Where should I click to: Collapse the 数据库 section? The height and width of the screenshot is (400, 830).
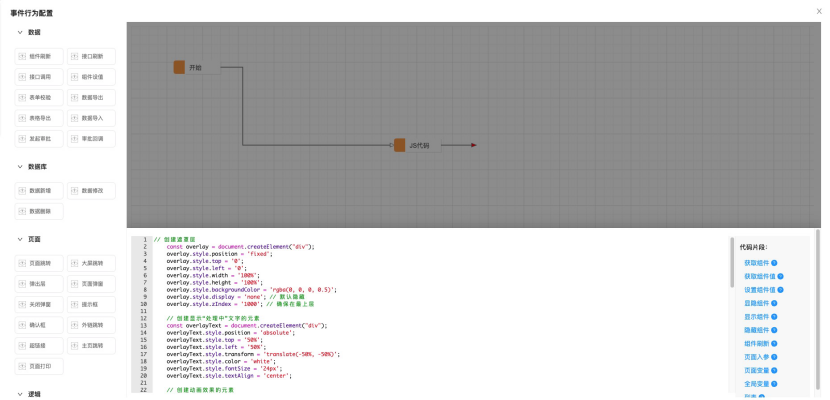click(x=19, y=167)
